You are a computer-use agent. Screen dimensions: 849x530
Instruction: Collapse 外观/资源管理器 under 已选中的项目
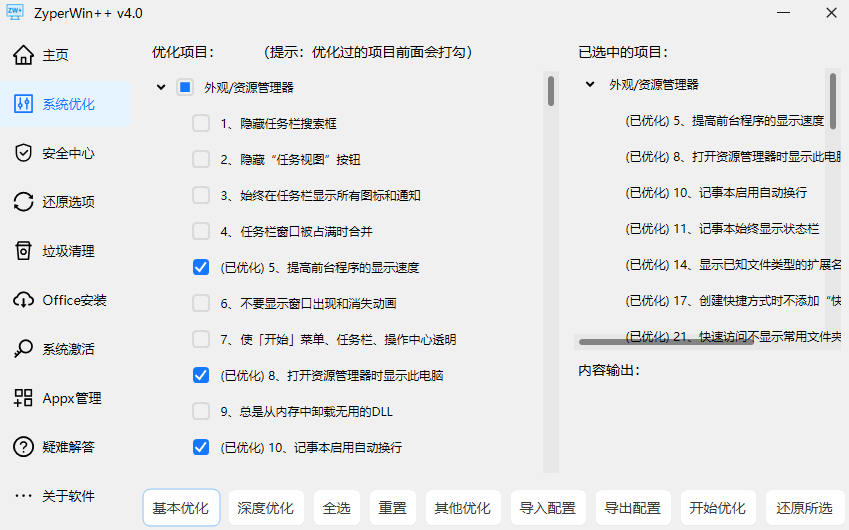pyautogui.click(x=590, y=85)
